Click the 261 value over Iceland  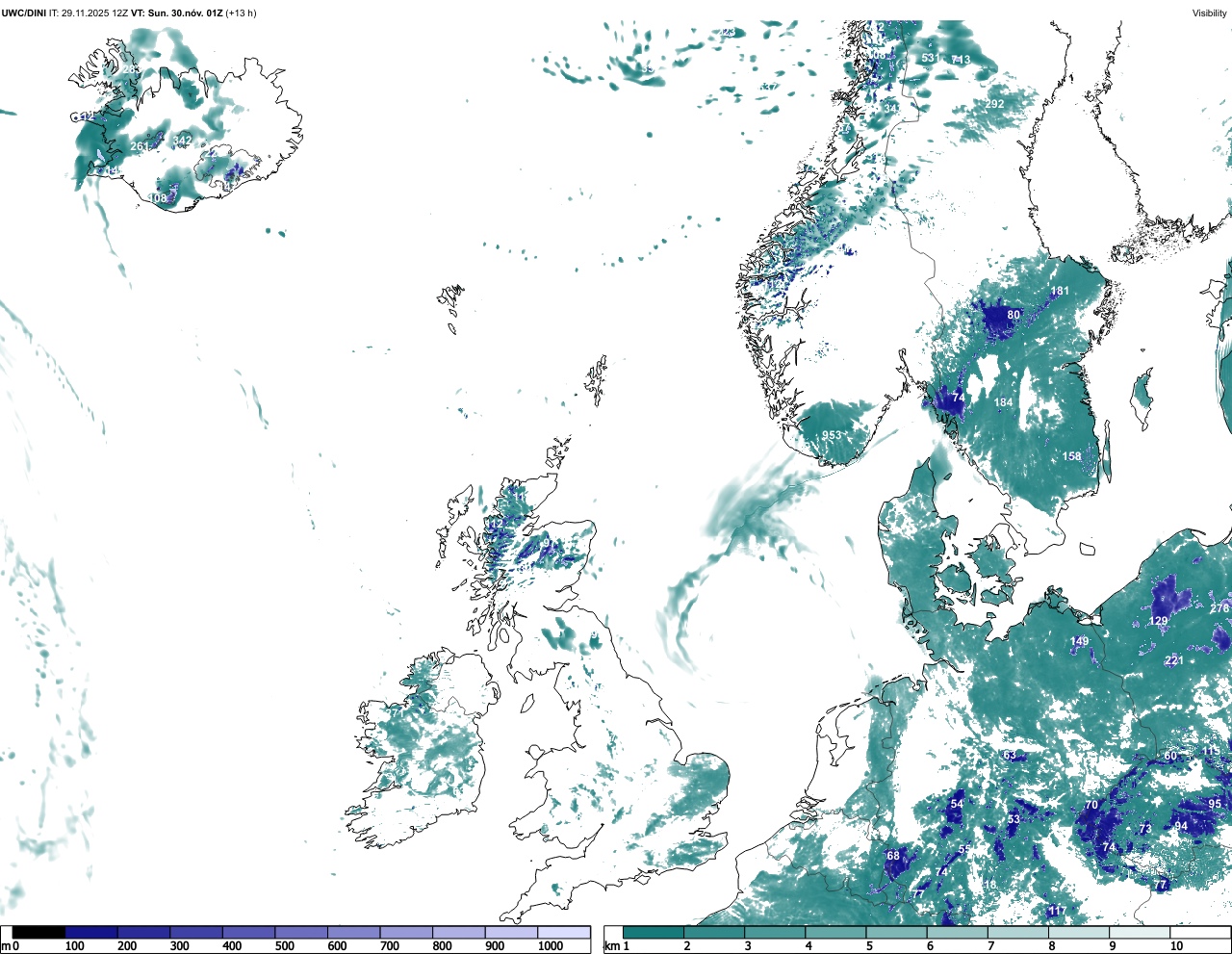[x=140, y=146]
